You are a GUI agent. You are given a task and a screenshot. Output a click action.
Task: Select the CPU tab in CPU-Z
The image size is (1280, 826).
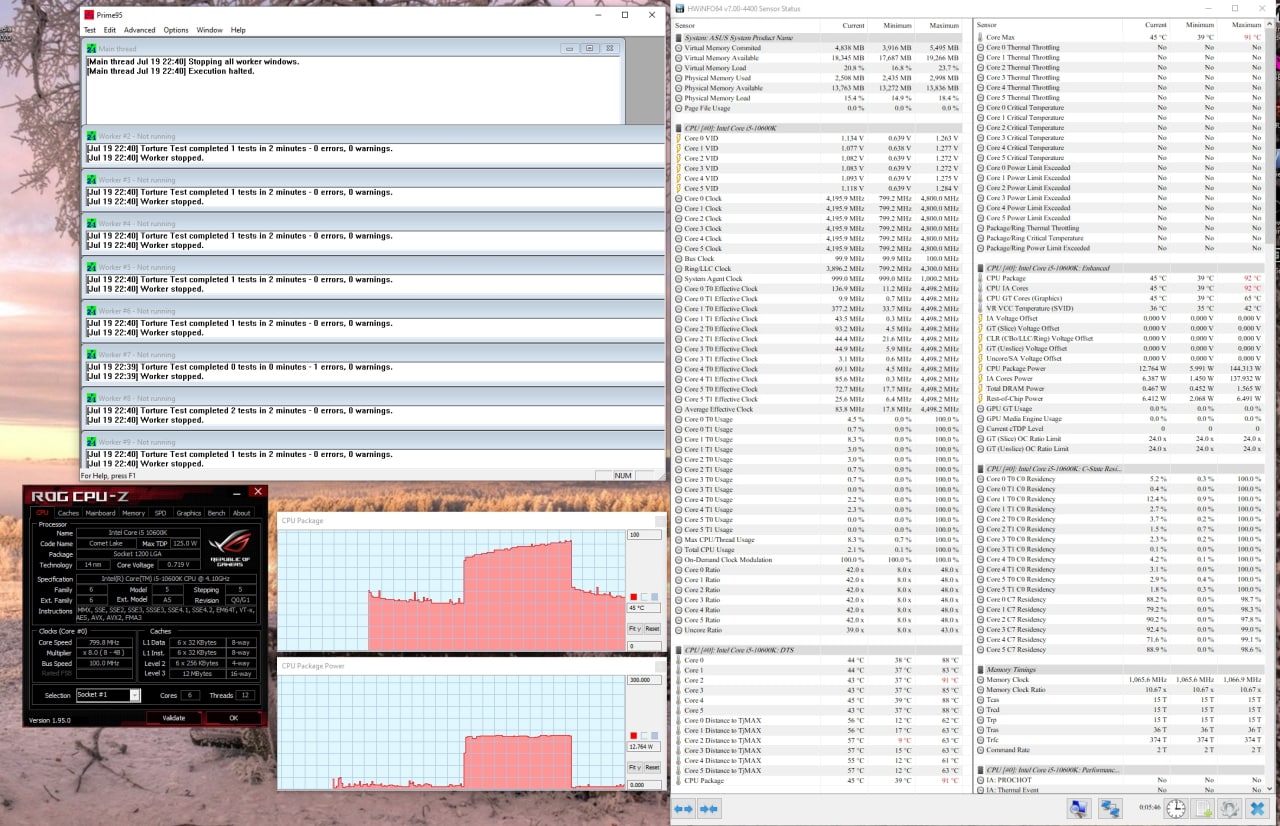[x=43, y=513]
